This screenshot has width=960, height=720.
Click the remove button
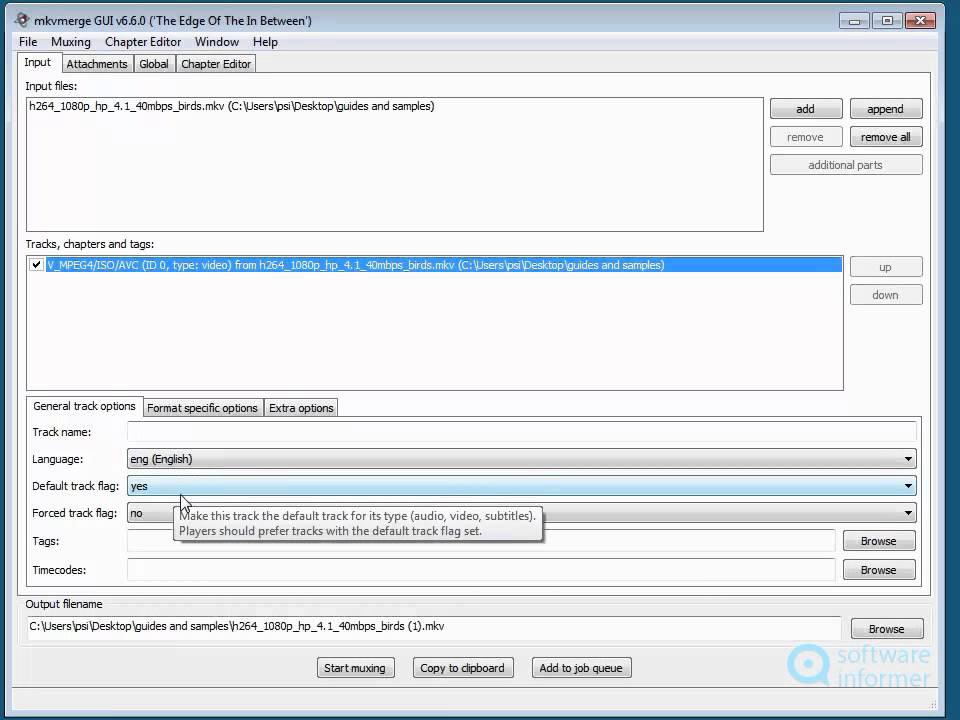(806, 137)
